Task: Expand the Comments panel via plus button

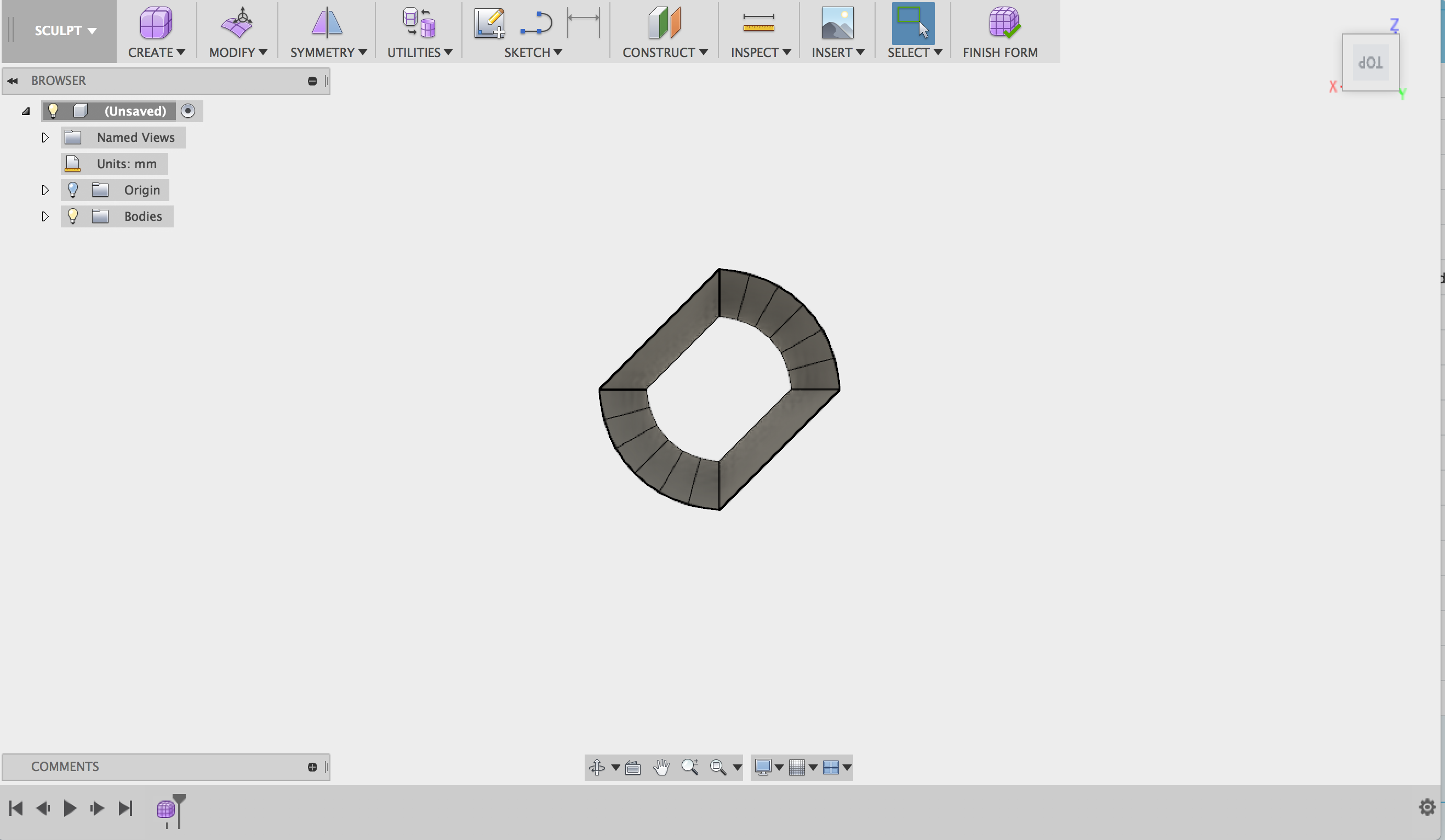Action: tap(312, 767)
